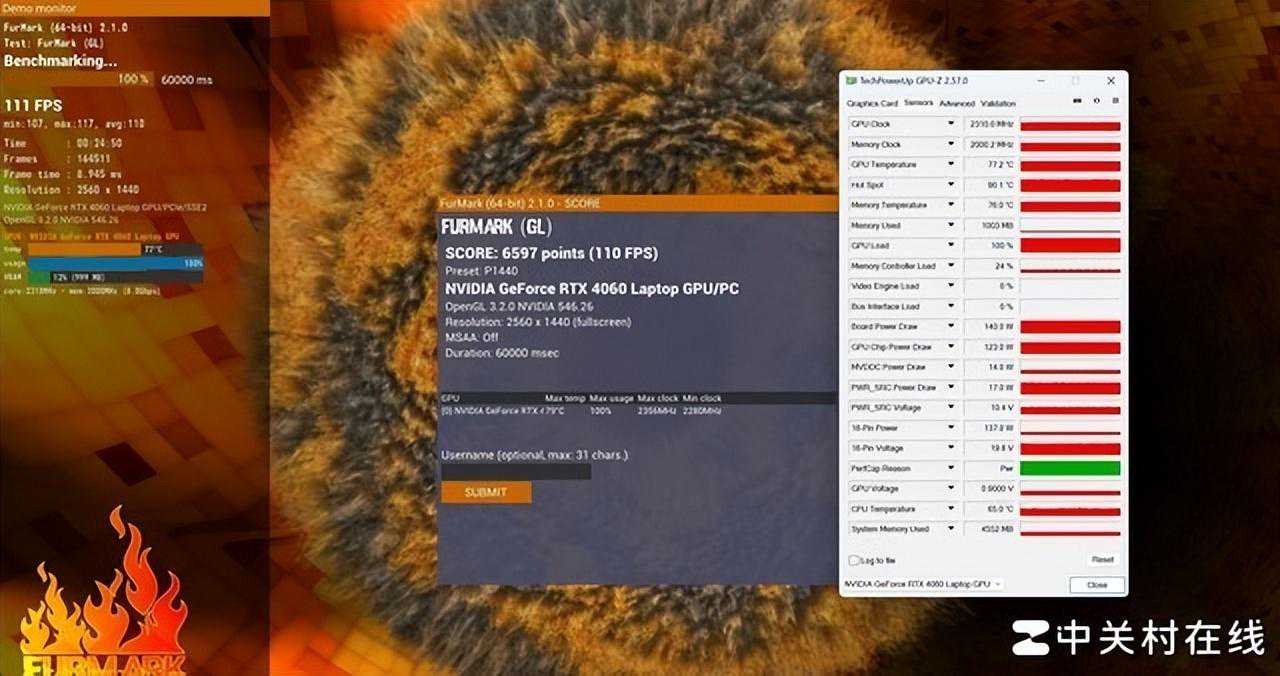The image size is (1280, 676).
Task: Select GPU from the RTX 4060 combo box
Action: tap(922, 584)
